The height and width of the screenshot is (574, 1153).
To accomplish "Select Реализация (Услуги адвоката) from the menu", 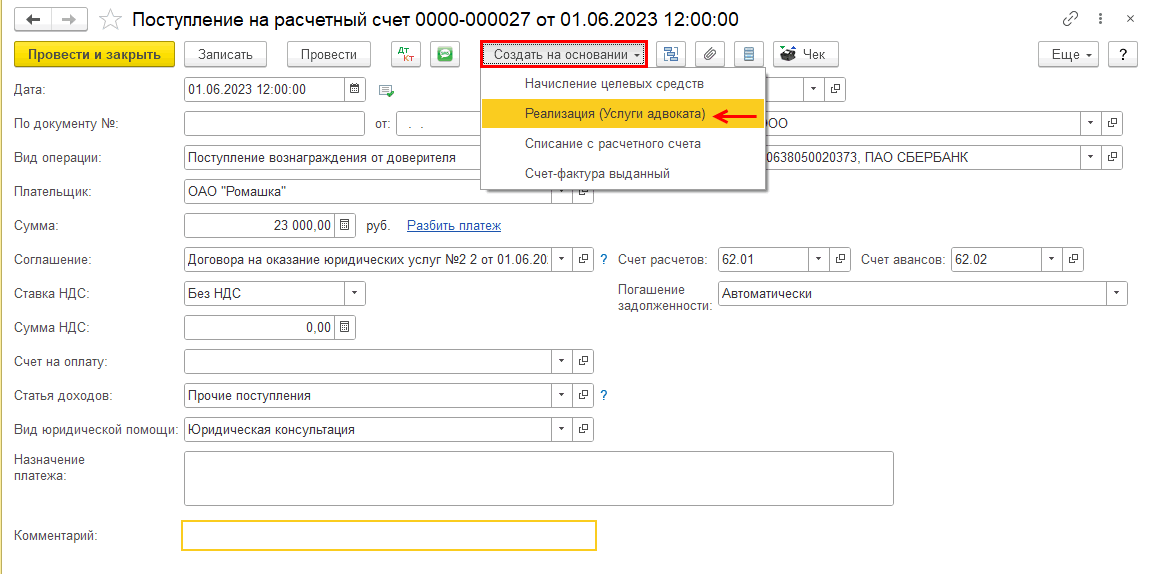I will (x=614, y=114).
